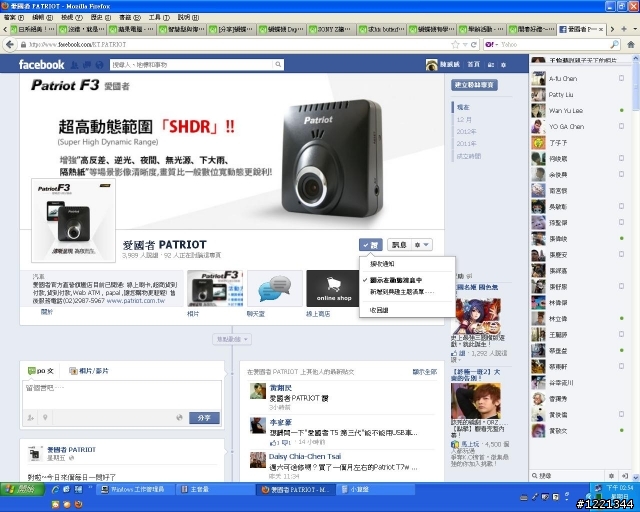
Task: Open Facebook messages icon in blue bar
Action: 87,65
